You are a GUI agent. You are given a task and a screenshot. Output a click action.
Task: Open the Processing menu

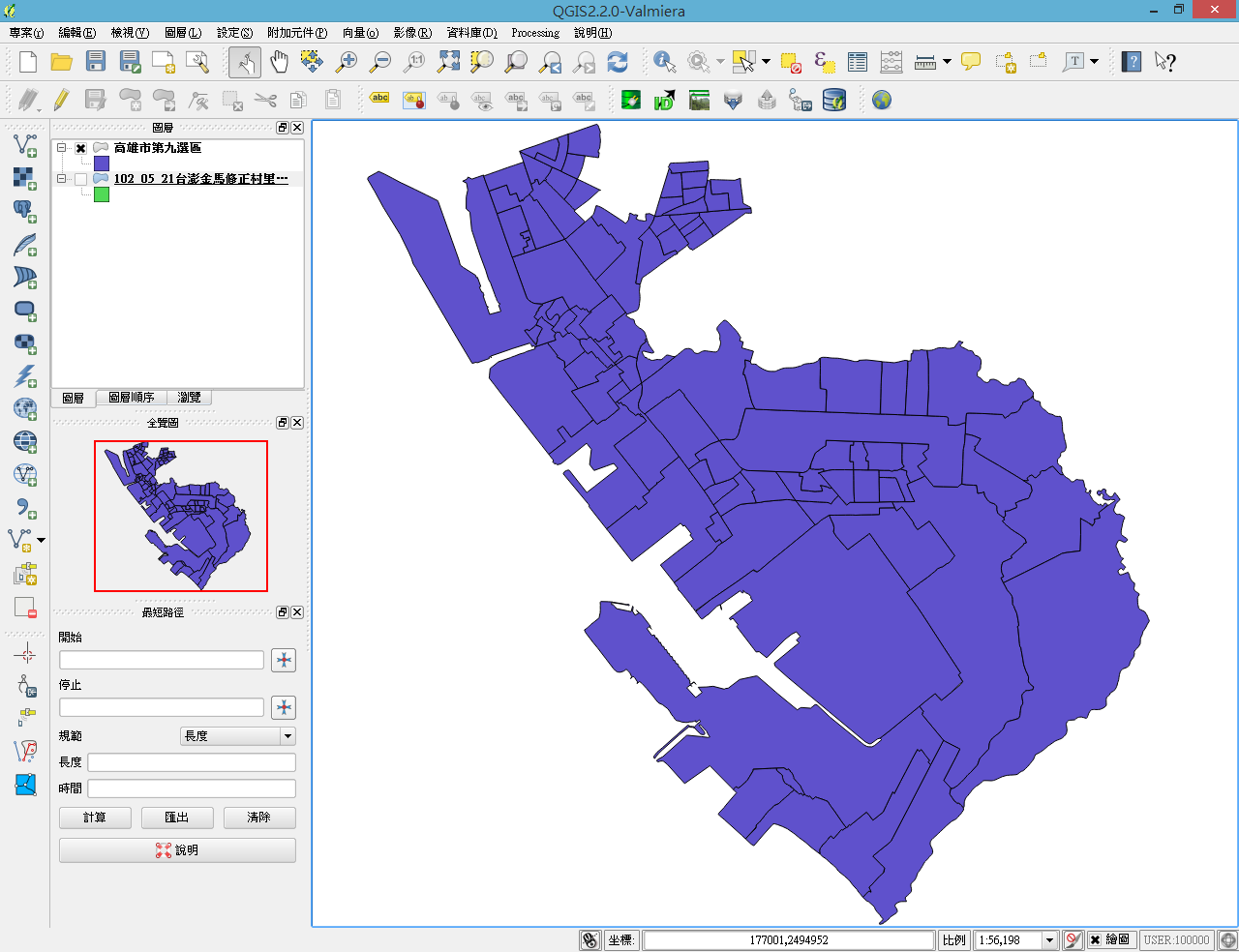click(x=534, y=33)
